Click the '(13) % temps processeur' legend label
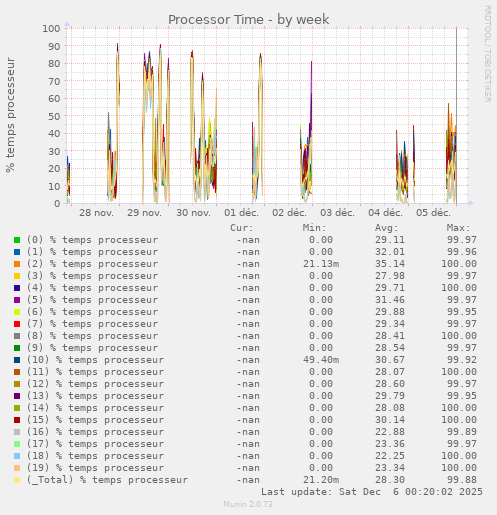The image size is (497, 515). tap(95, 396)
